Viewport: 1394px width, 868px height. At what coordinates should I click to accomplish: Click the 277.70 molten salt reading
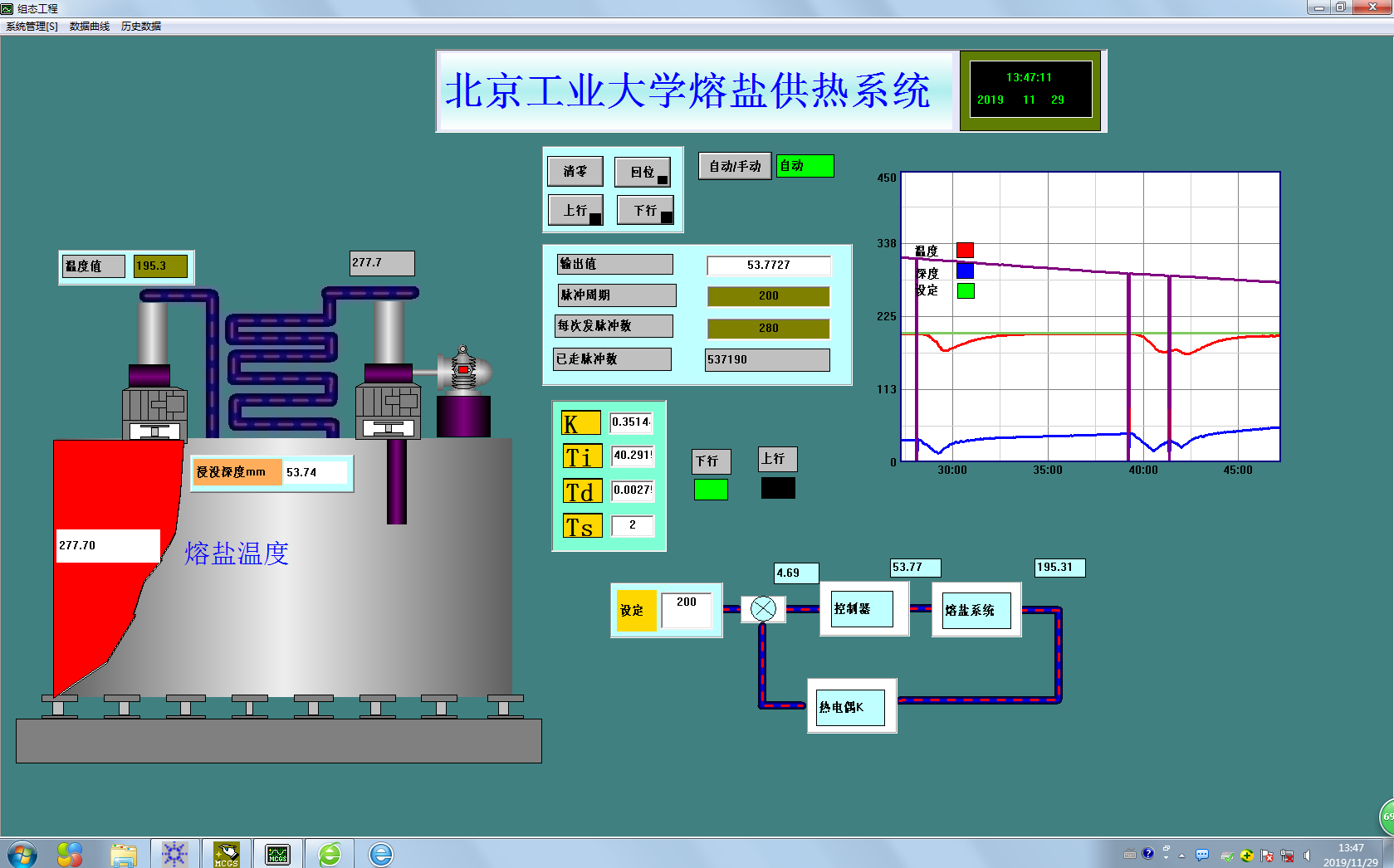coord(108,546)
